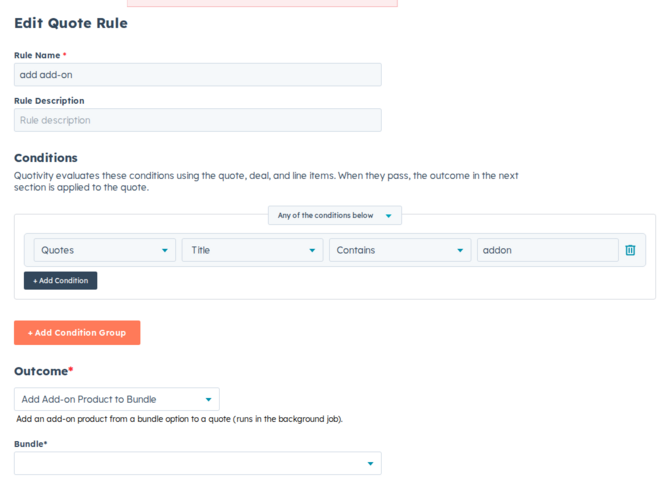Image resolution: width=670 pixels, height=479 pixels.
Task: Click the + Add Condition Group button
Action: coord(77,332)
